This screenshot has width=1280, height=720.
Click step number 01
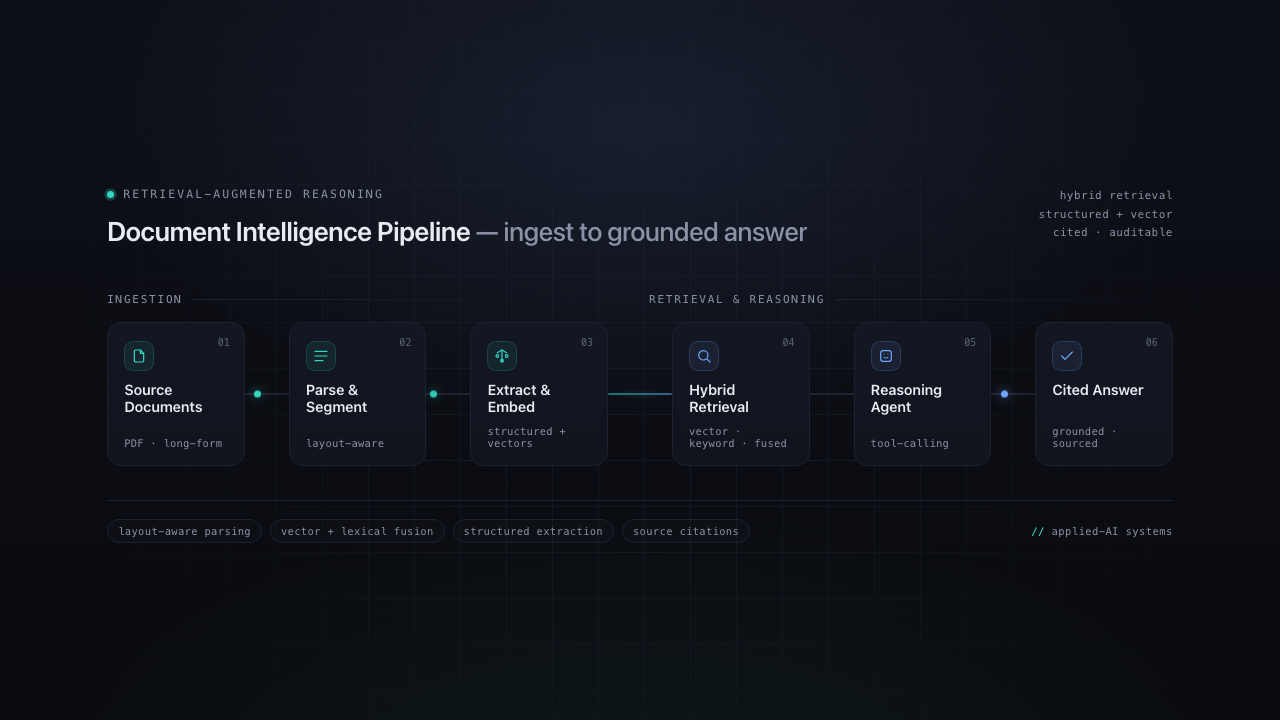pyautogui.click(x=224, y=343)
